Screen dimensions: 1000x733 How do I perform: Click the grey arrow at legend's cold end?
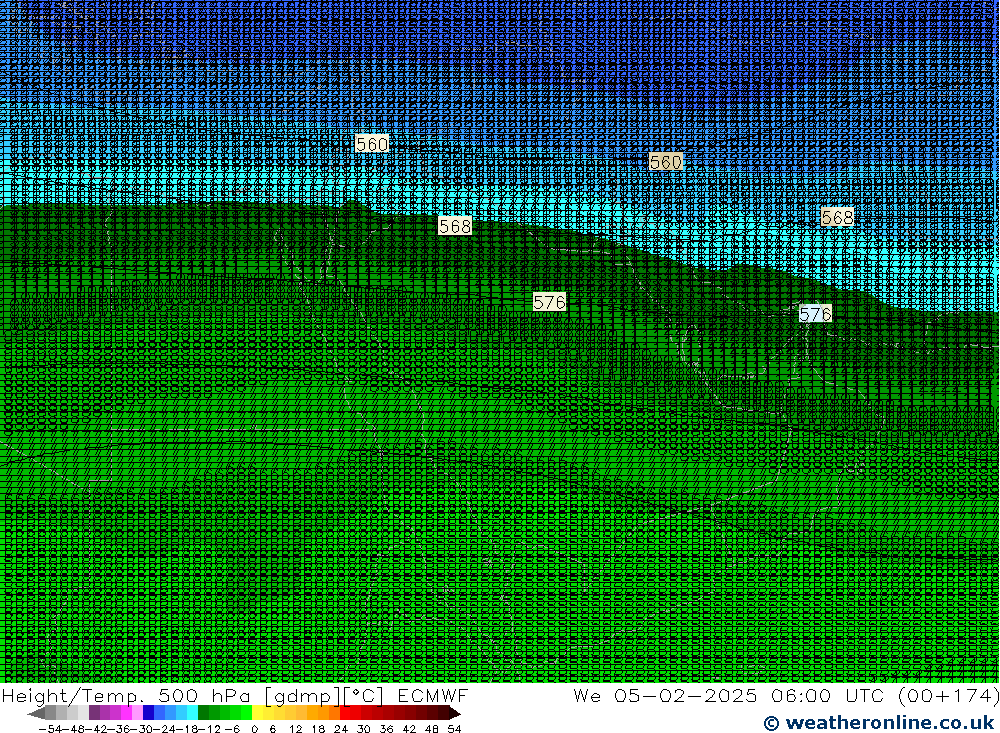pos(36,713)
